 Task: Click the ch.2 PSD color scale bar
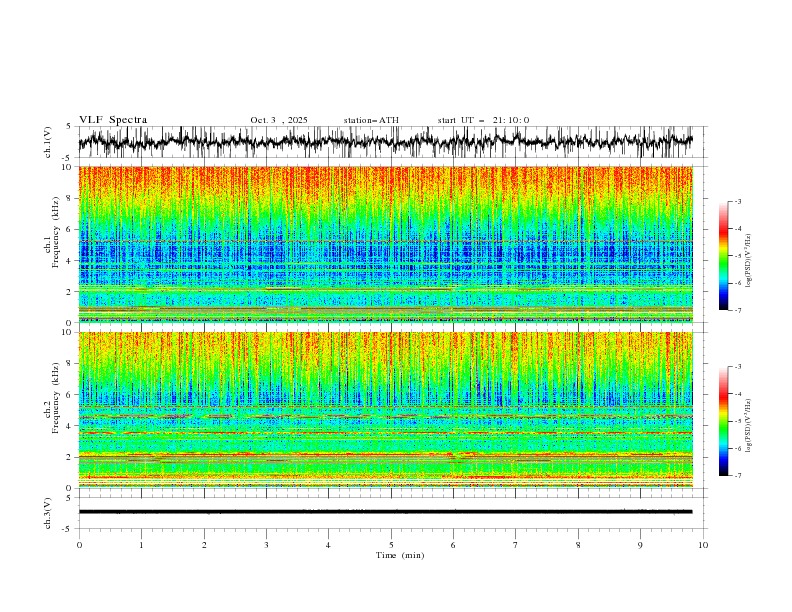click(723, 421)
